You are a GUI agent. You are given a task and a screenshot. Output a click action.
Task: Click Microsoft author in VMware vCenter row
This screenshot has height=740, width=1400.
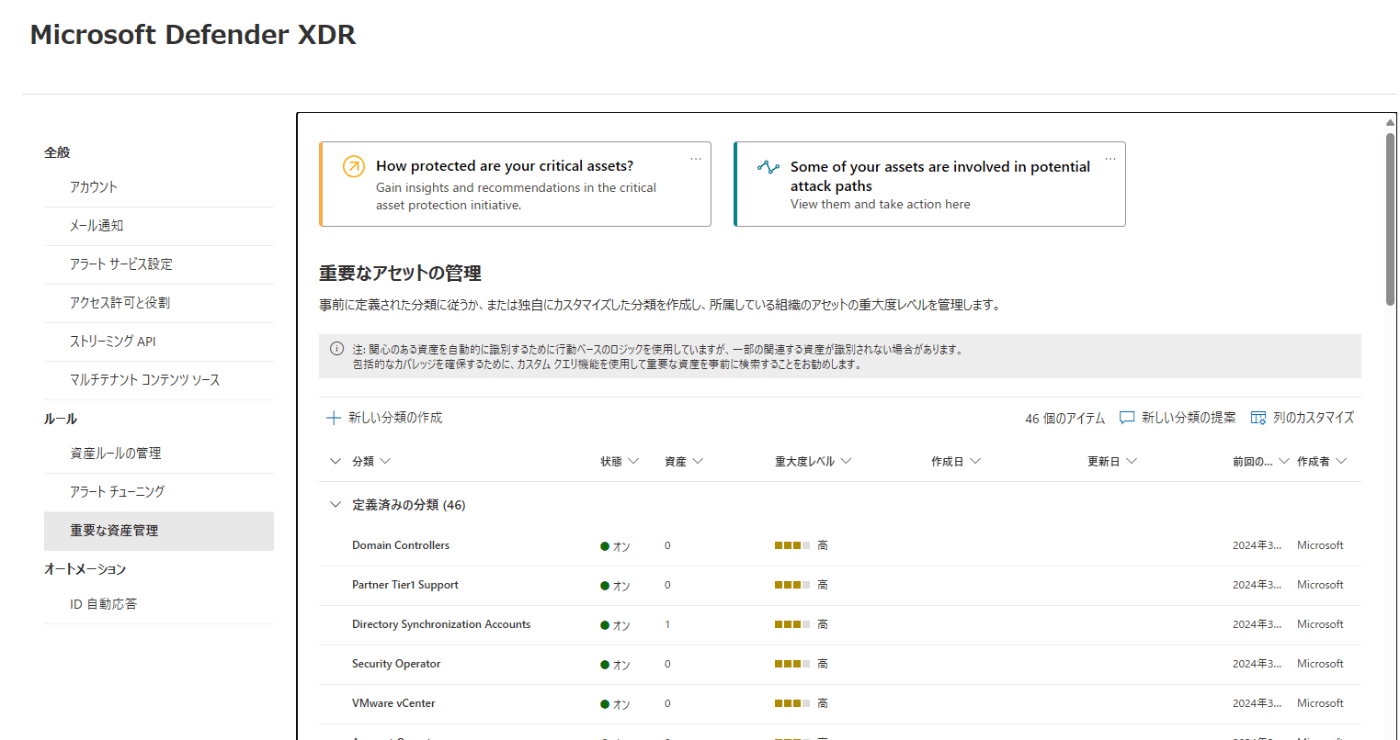pos(1320,703)
